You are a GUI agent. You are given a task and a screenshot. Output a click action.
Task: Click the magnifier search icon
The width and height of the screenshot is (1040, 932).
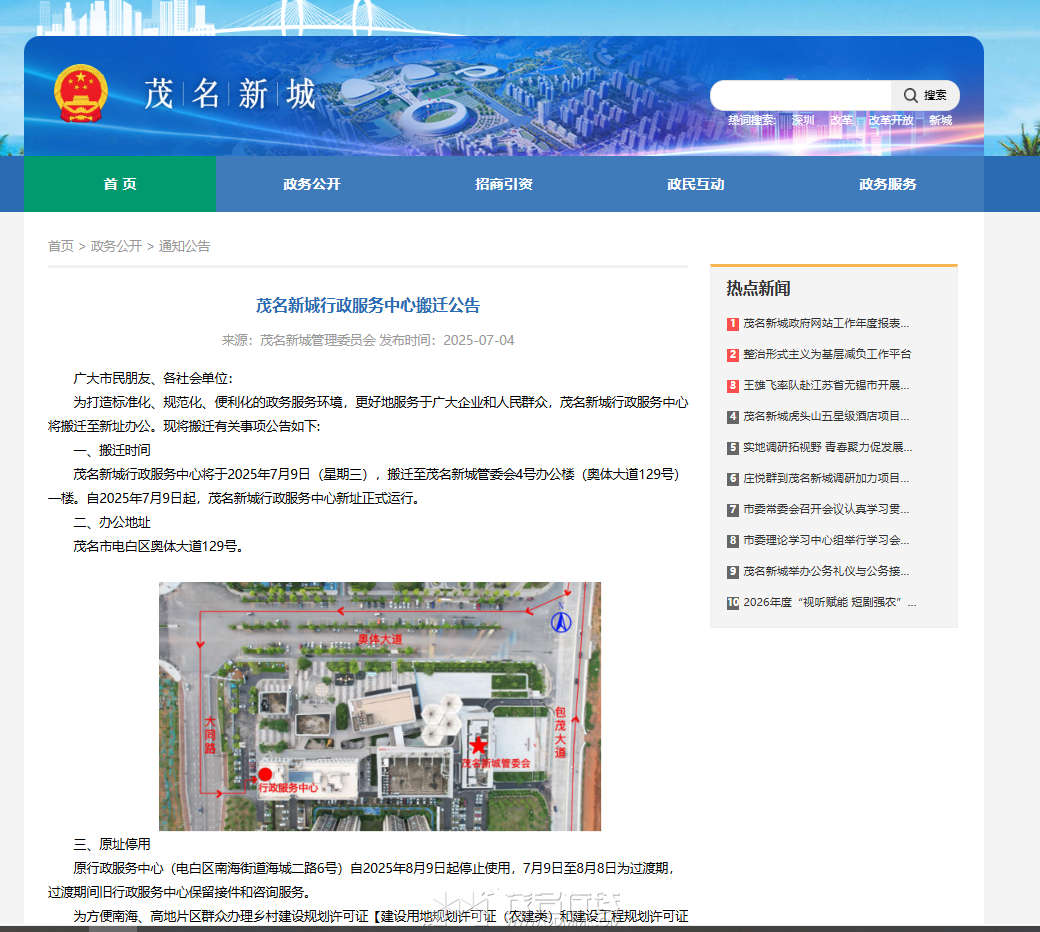[x=911, y=96]
